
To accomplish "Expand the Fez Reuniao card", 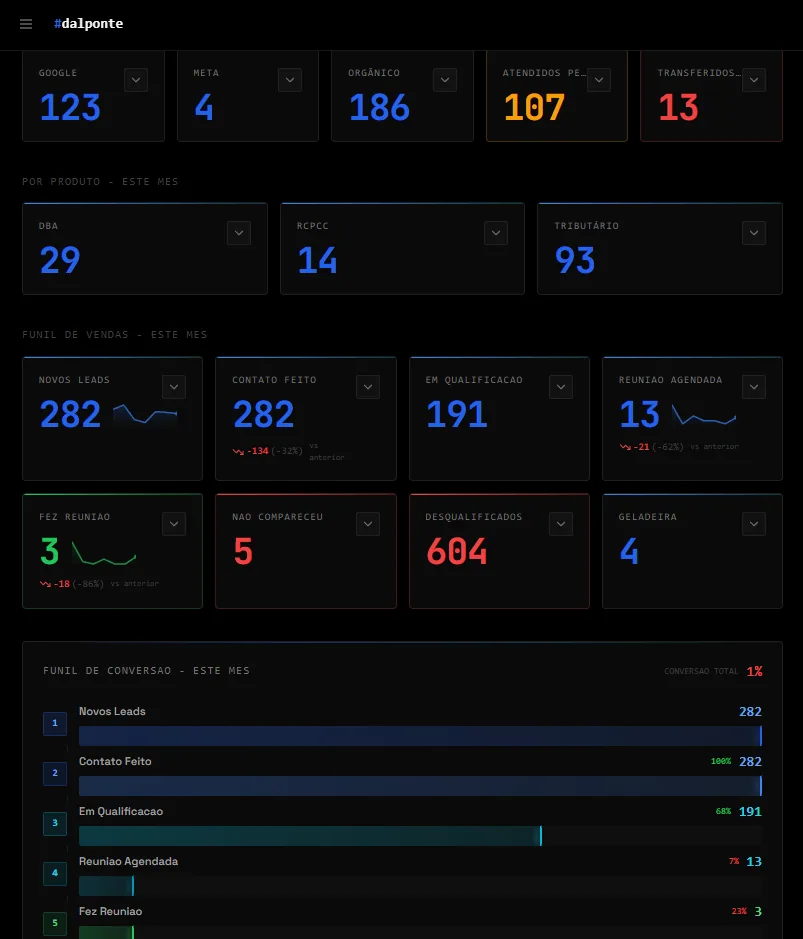I will tap(174, 524).
